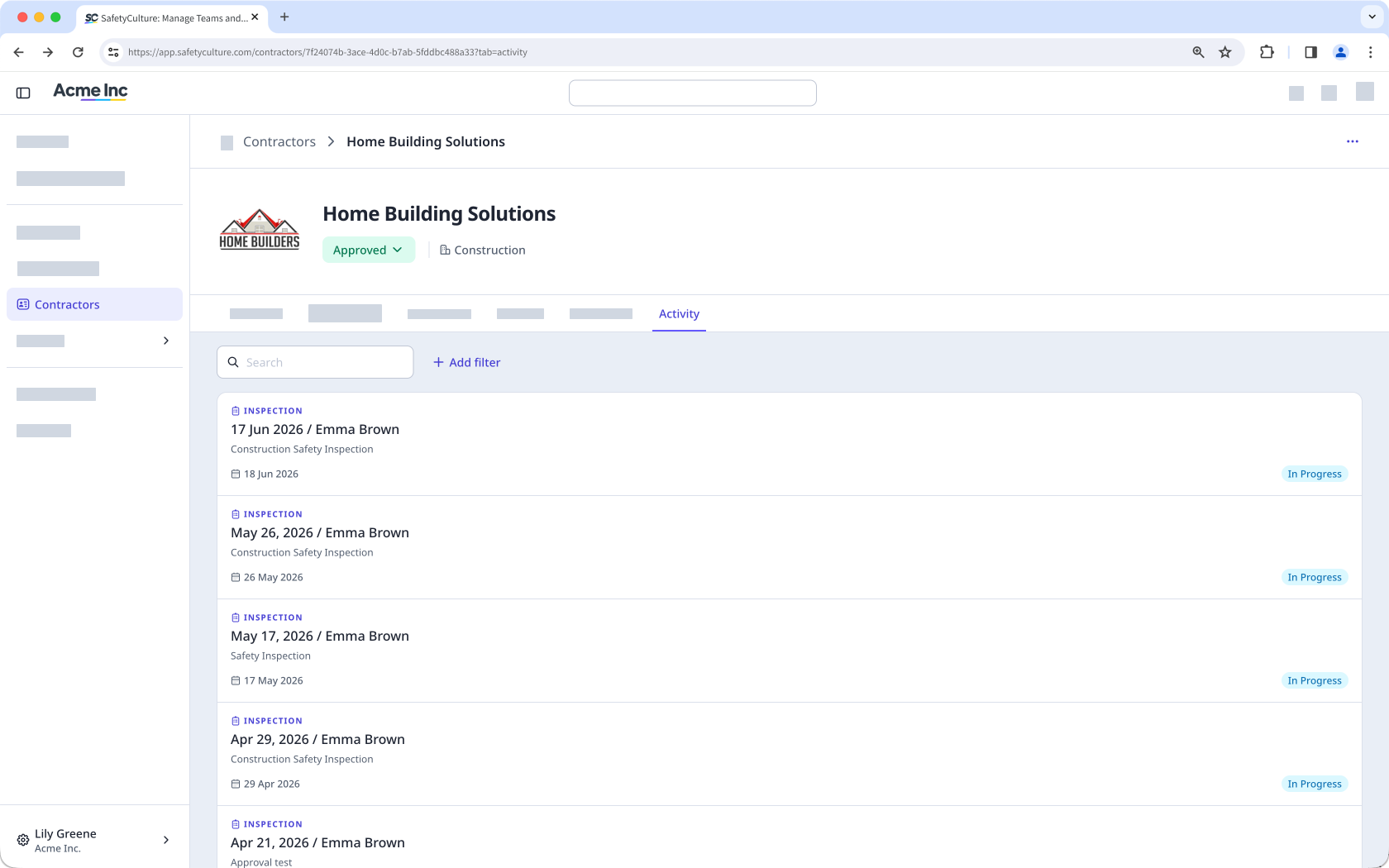Click inspection icon on May 26, 2026 entry

[x=236, y=514]
